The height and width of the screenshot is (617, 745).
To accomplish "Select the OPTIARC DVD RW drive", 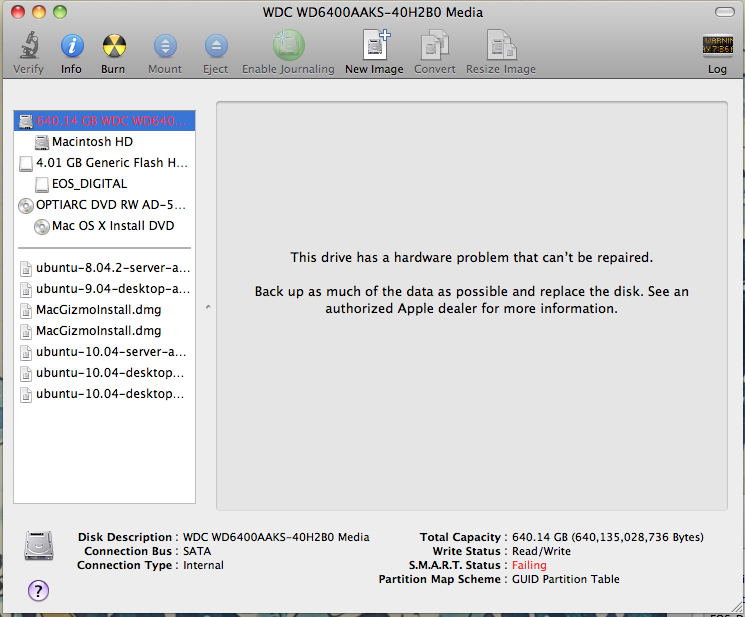I will 105,205.
